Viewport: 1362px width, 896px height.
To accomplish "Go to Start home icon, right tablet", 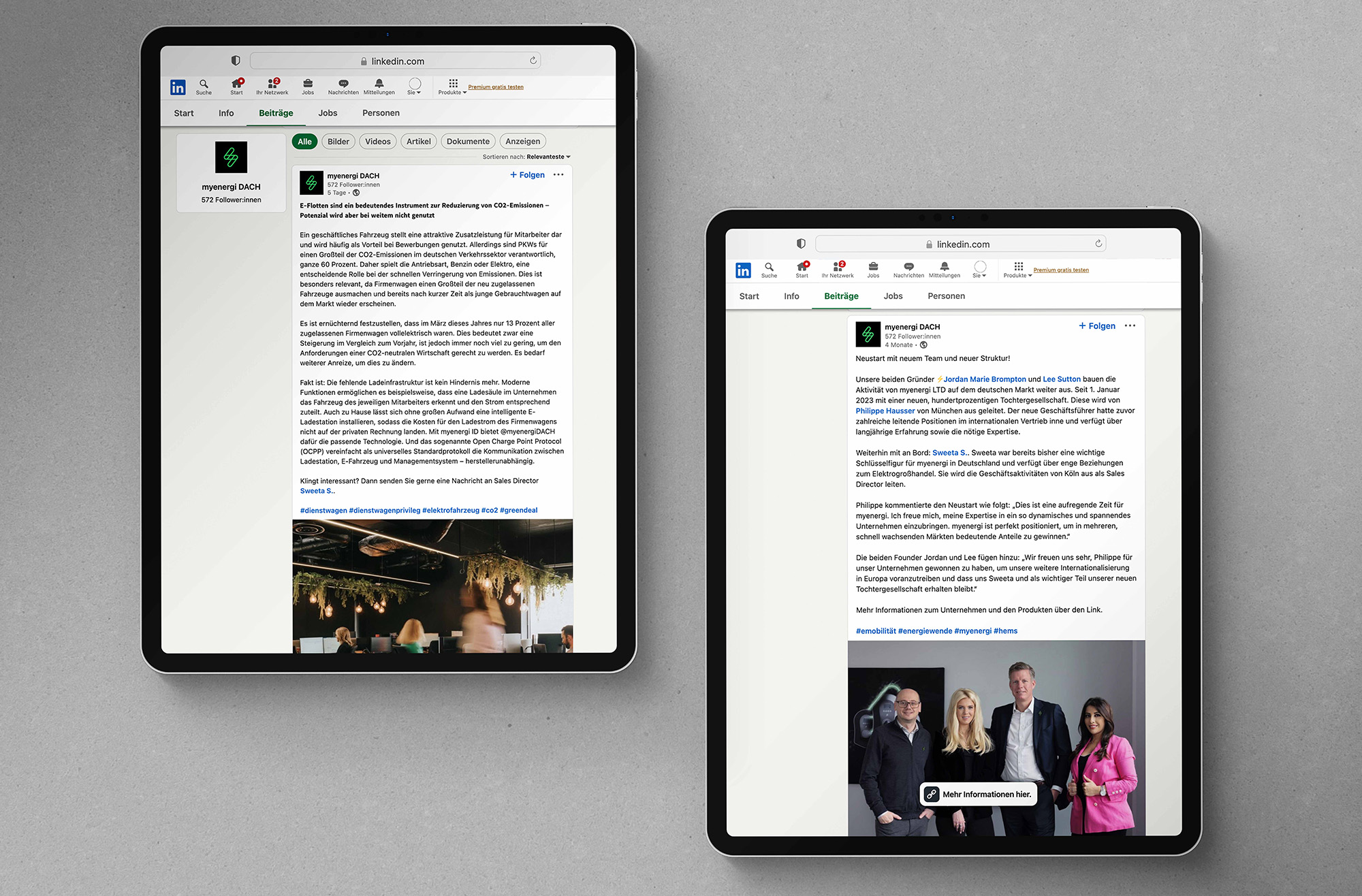I will click(x=802, y=270).
